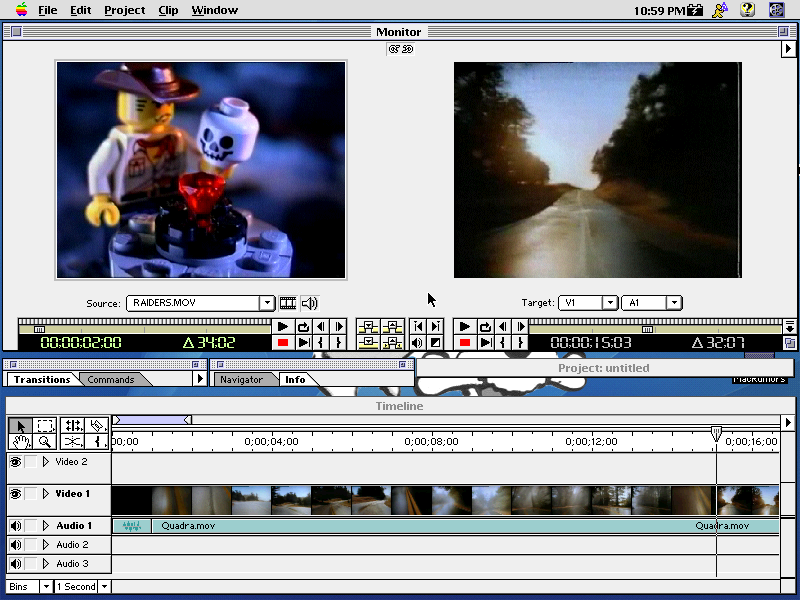Open the Apple menu
The width and height of the screenshot is (800, 600).
pos(21,10)
